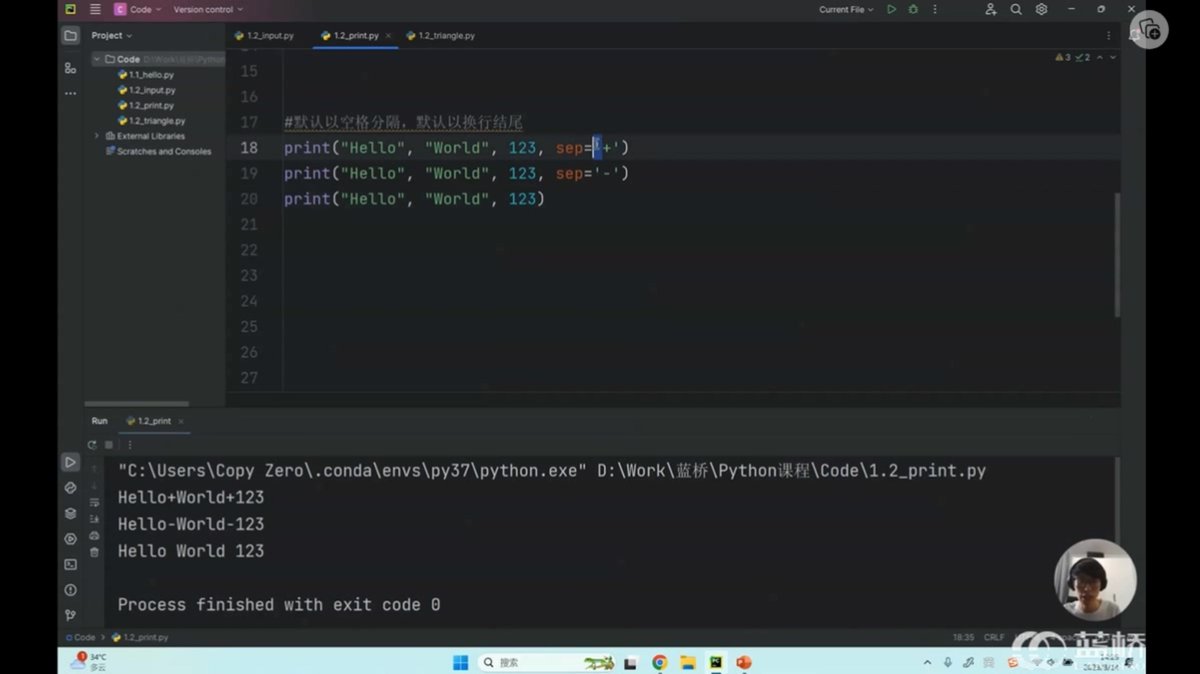Click 18:35 caret position in status bar
Image resolution: width=1200 pixels, height=674 pixels.
click(x=963, y=637)
